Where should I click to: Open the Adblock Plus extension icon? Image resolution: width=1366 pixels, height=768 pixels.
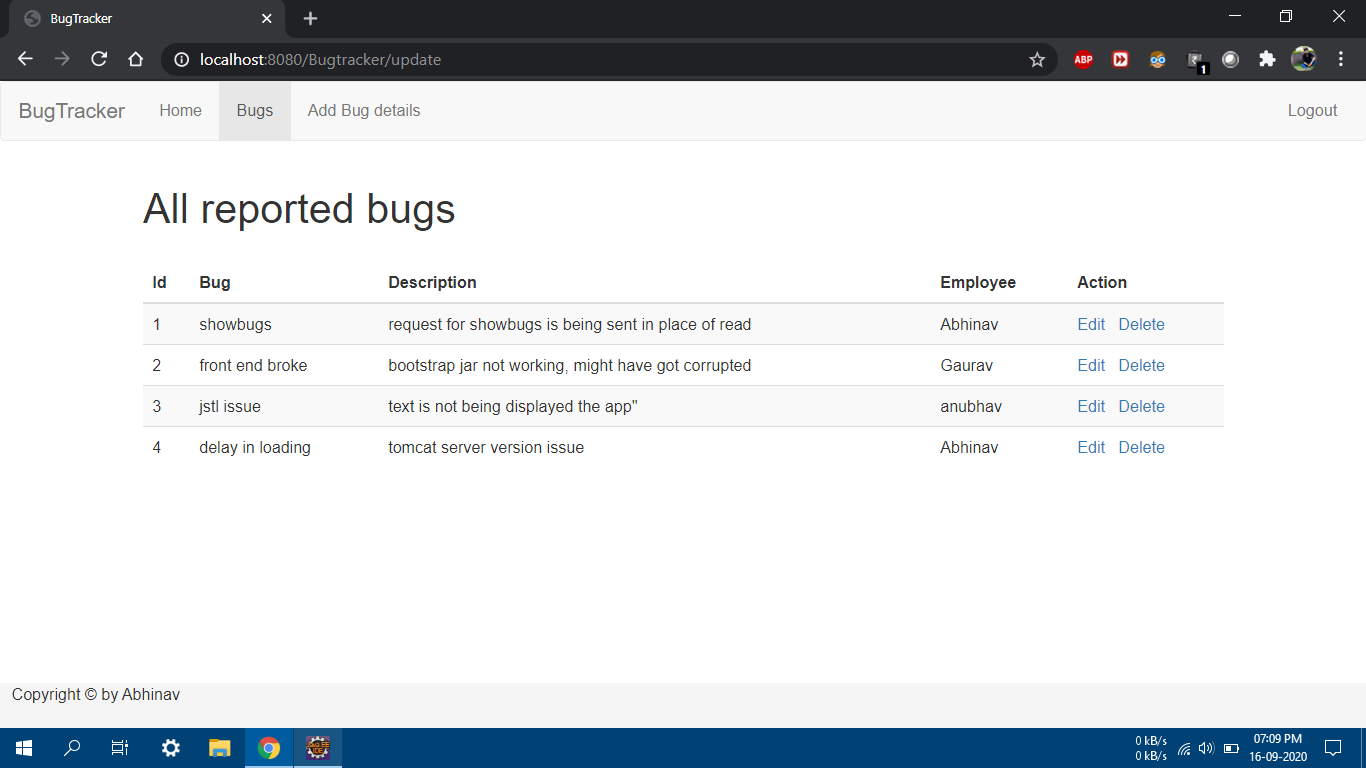[x=1083, y=59]
